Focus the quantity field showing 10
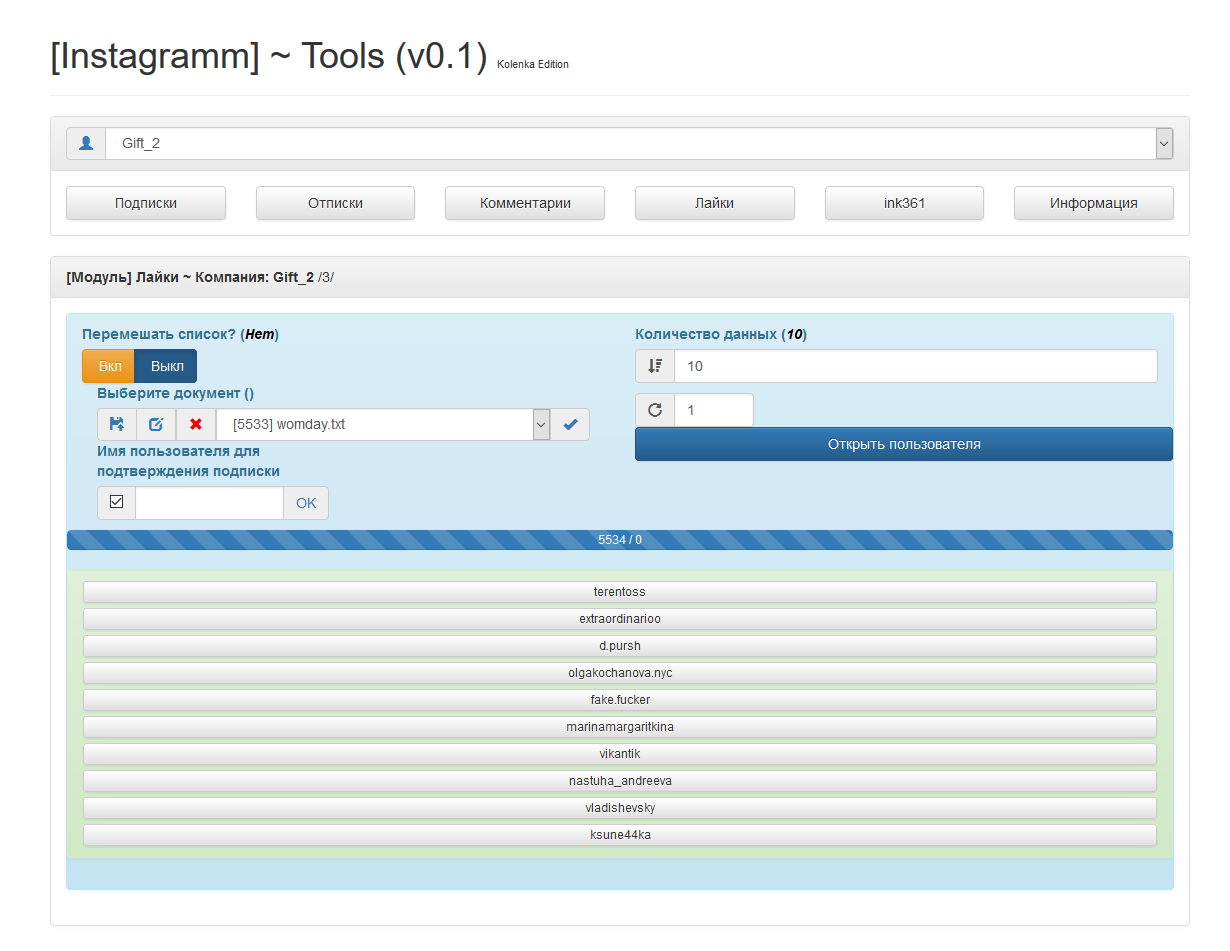Viewport: 1230px width, 951px height. click(x=916, y=366)
